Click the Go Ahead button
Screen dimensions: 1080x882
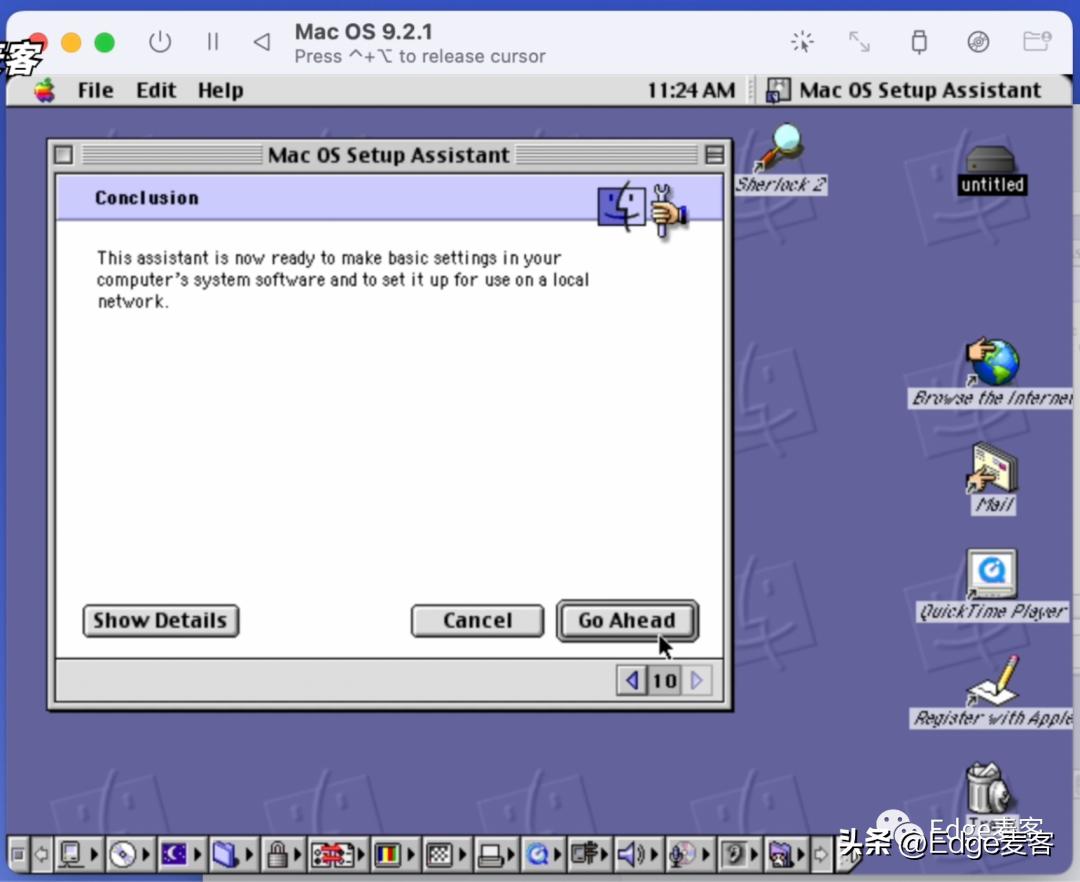pyautogui.click(x=627, y=620)
